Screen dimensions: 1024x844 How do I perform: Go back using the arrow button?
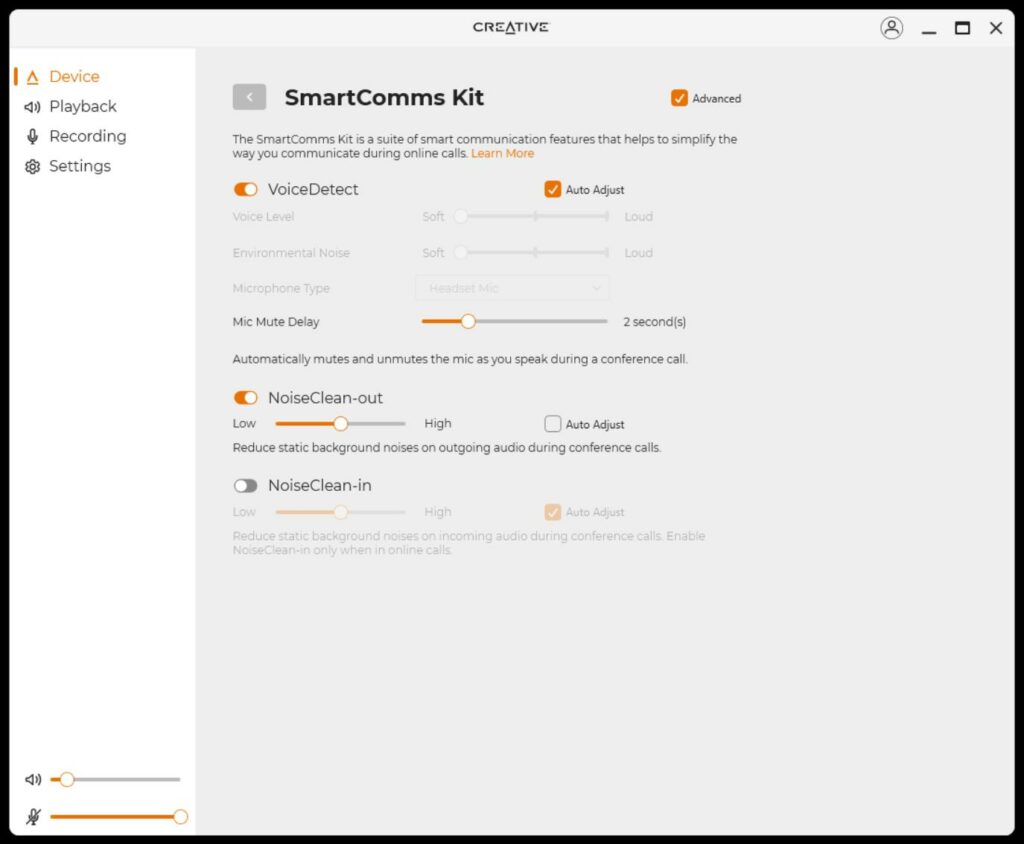pyautogui.click(x=249, y=97)
